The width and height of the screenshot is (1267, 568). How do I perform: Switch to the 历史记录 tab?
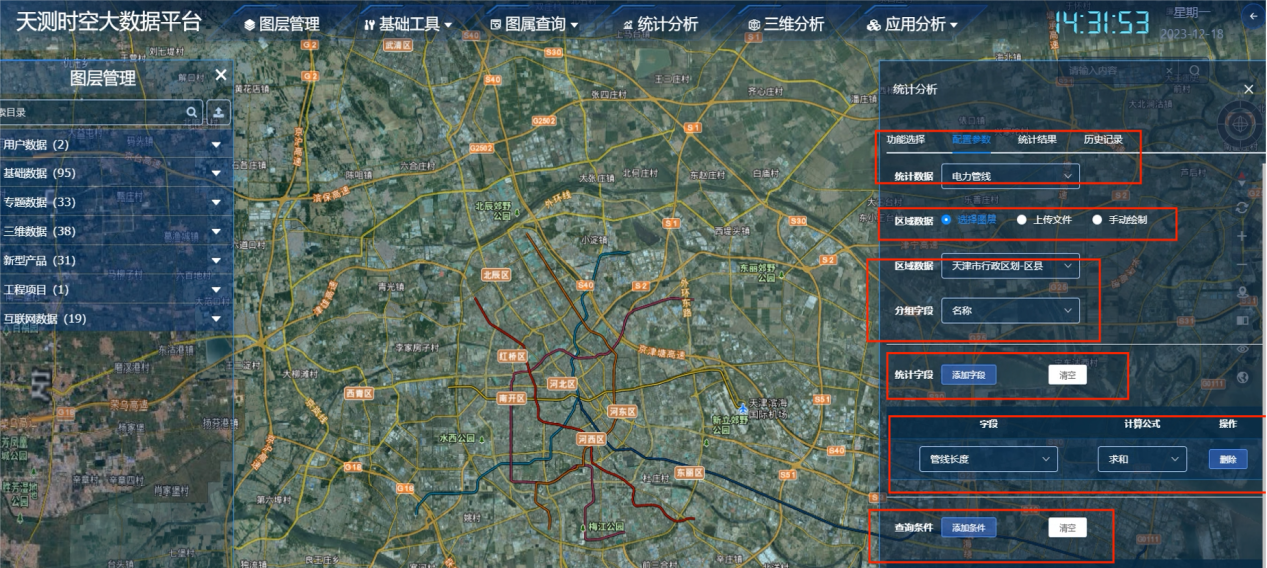point(1103,140)
